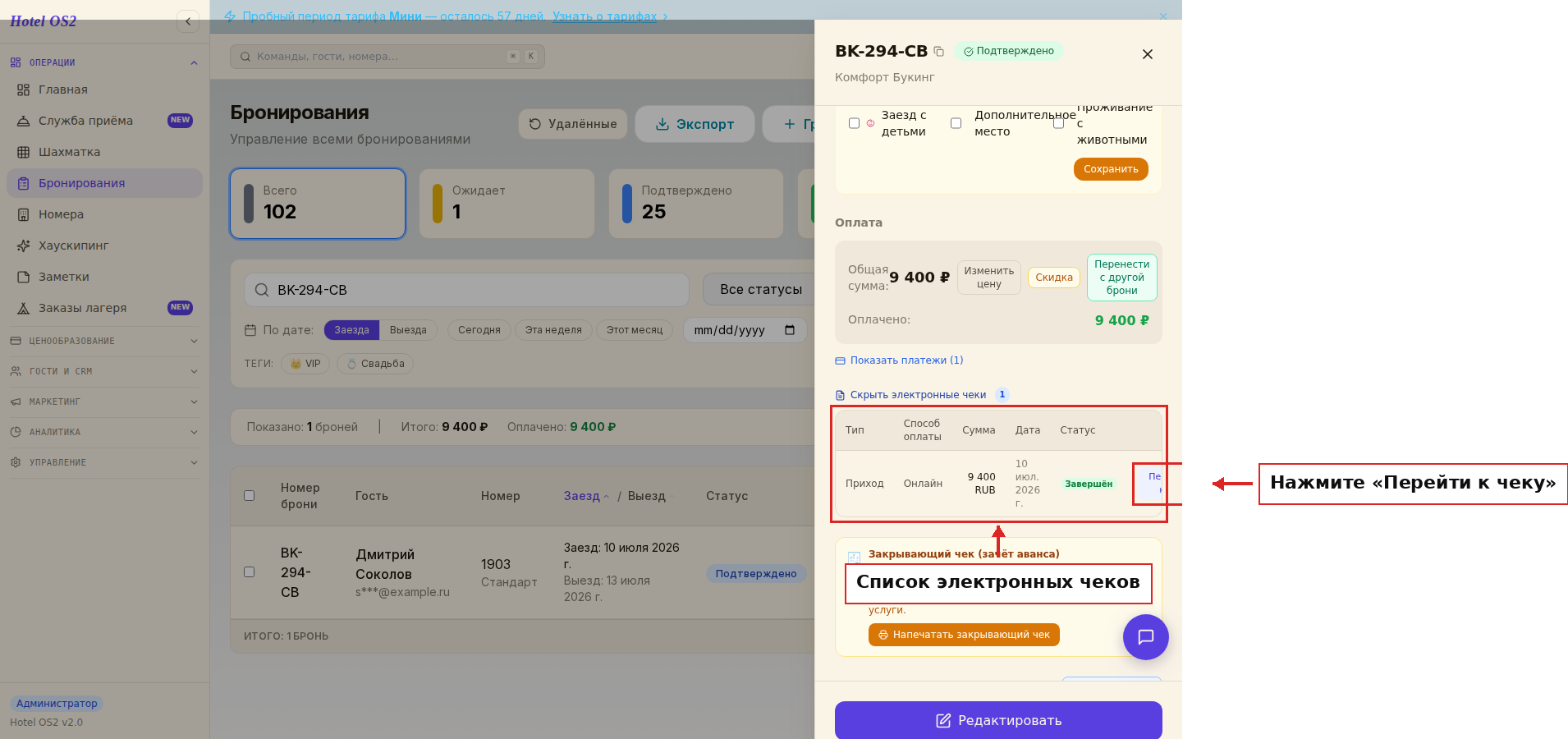Tick the Проживание с животными checkbox
The width and height of the screenshot is (1568, 739).
(1059, 123)
